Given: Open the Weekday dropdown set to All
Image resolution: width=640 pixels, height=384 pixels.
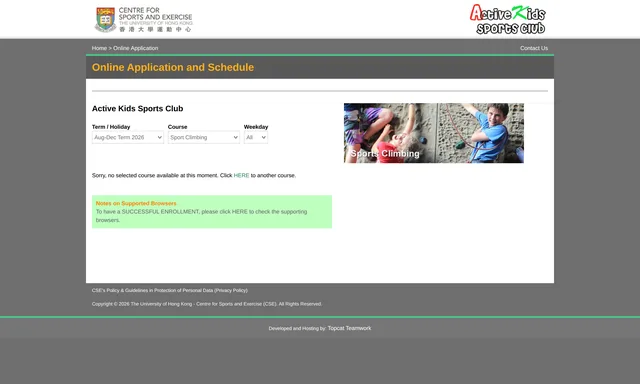Looking at the screenshot, I should (x=256, y=138).
